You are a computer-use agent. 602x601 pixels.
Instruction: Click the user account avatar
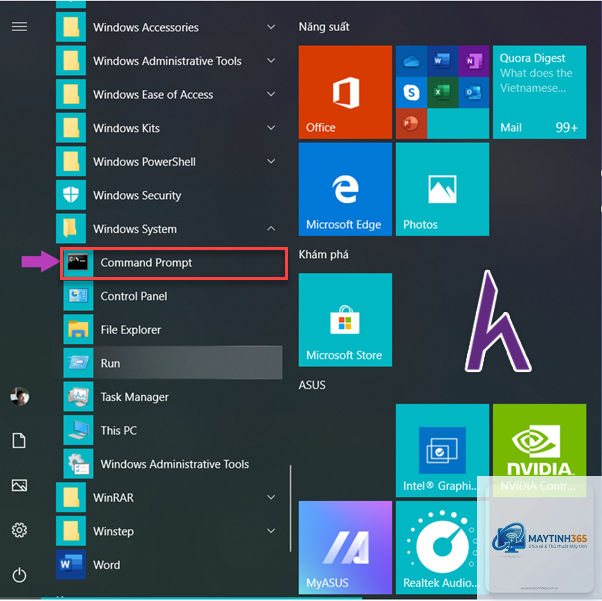point(19,396)
